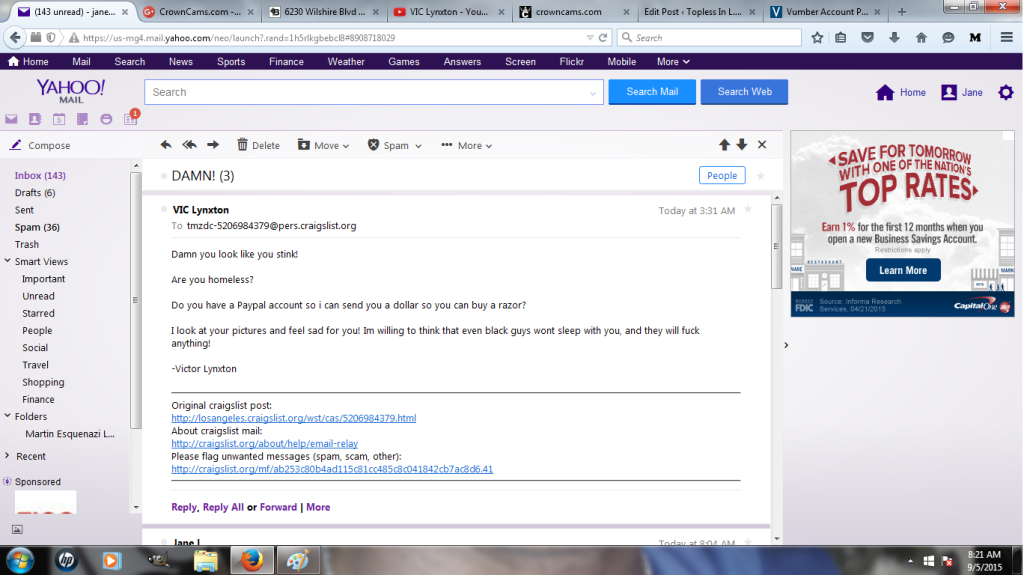Image resolution: width=1024 pixels, height=575 pixels.
Task: Open the original craigslist post link
Action: pos(293,418)
